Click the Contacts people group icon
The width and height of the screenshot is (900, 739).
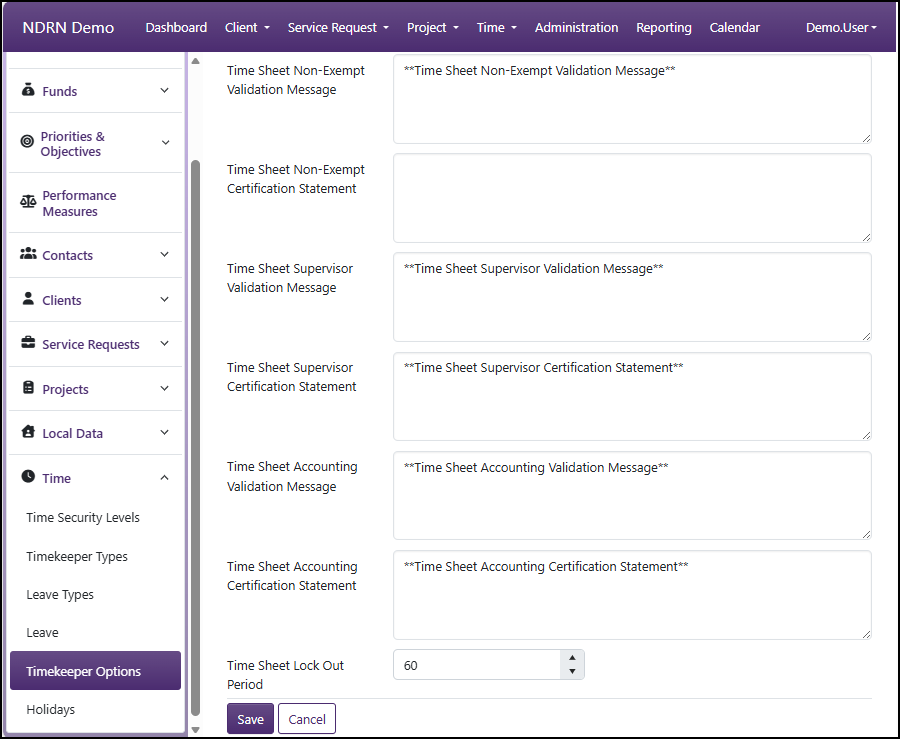tap(28, 254)
